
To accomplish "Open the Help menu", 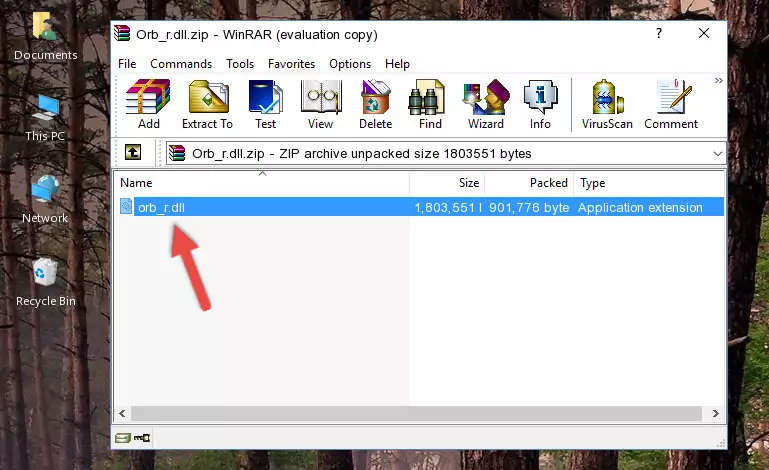I will click(397, 64).
